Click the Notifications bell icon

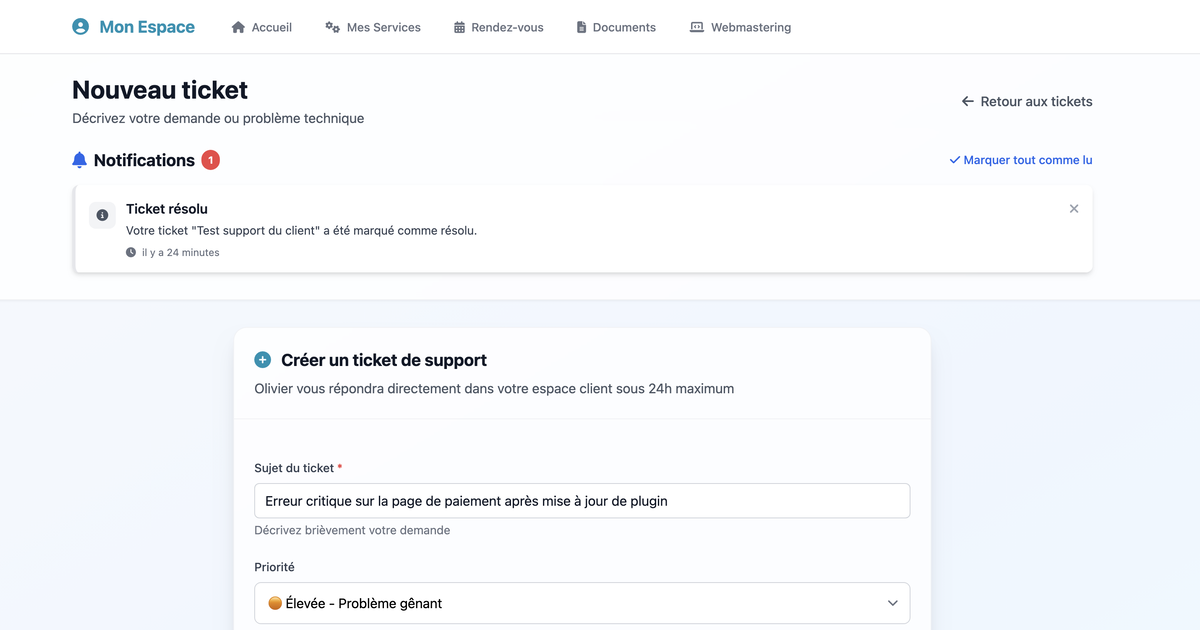[x=80, y=160]
